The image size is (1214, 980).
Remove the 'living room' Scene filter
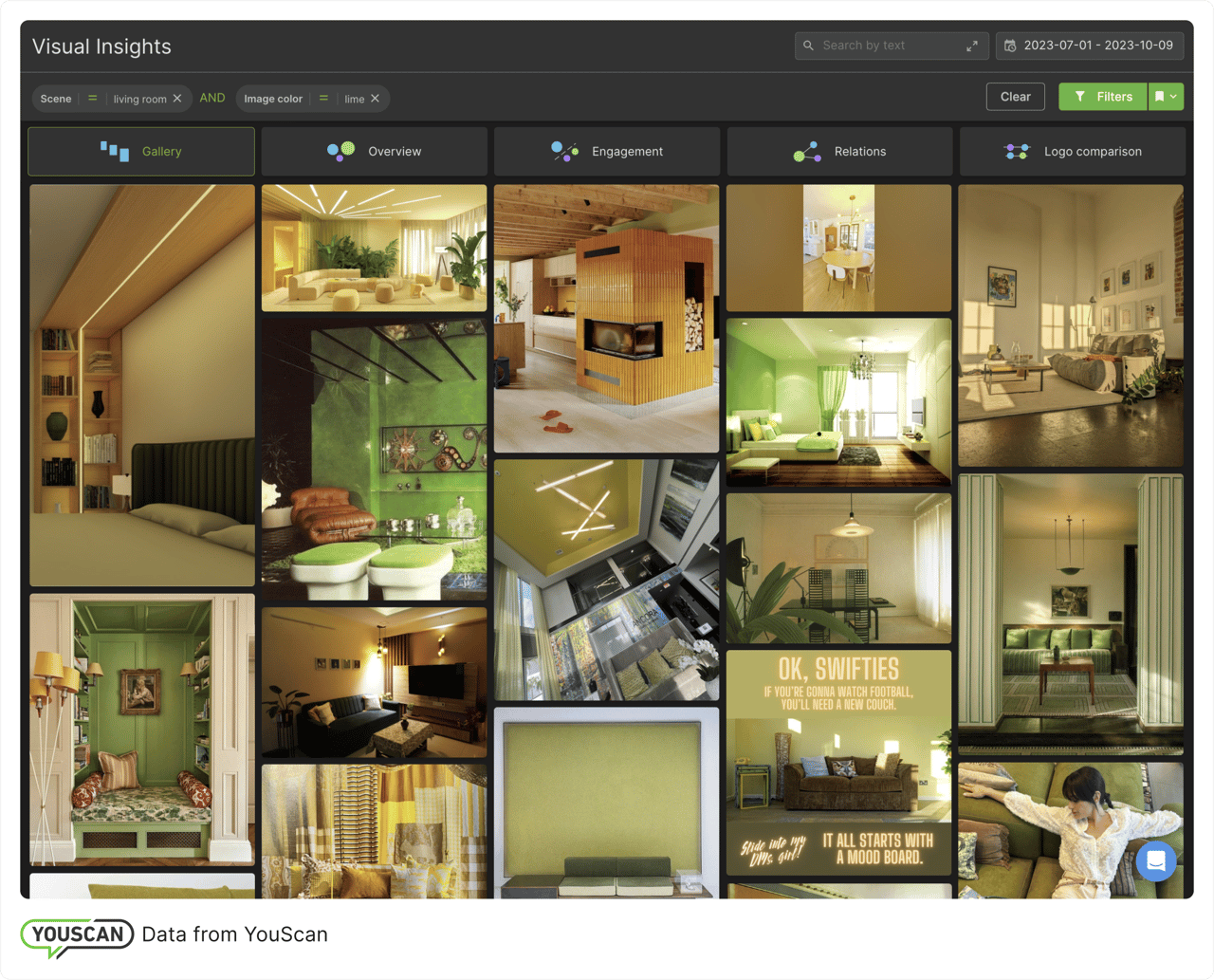(x=175, y=98)
